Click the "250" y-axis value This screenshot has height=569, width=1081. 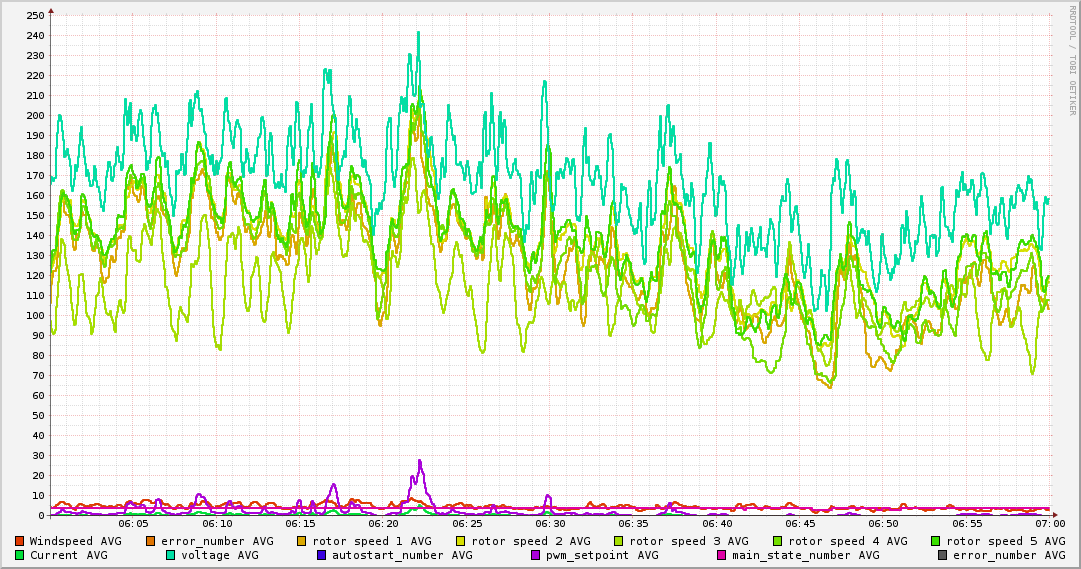pos(36,15)
